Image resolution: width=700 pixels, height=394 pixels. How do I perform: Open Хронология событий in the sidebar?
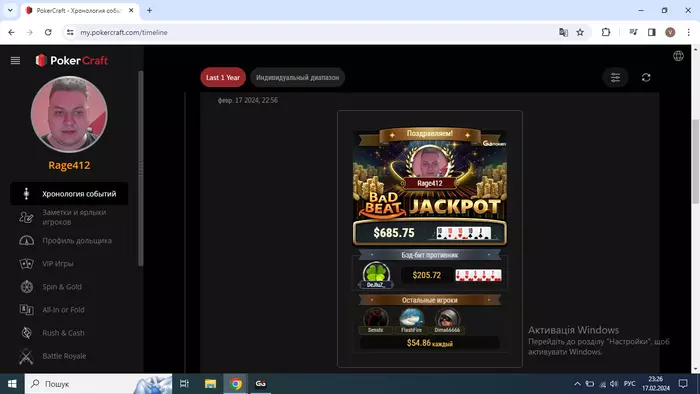[69, 194]
